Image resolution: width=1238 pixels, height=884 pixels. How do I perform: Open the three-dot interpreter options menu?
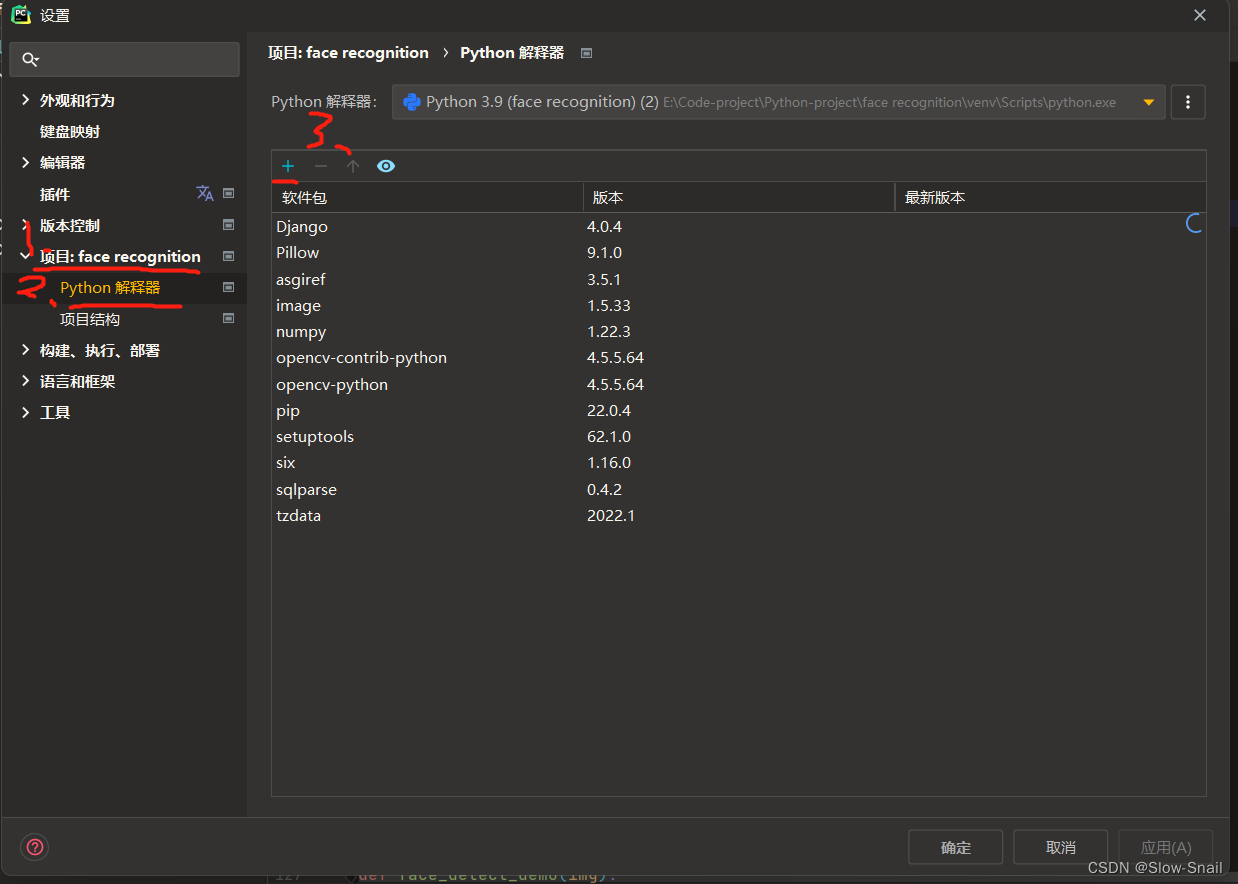click(x=1188, y=102)
